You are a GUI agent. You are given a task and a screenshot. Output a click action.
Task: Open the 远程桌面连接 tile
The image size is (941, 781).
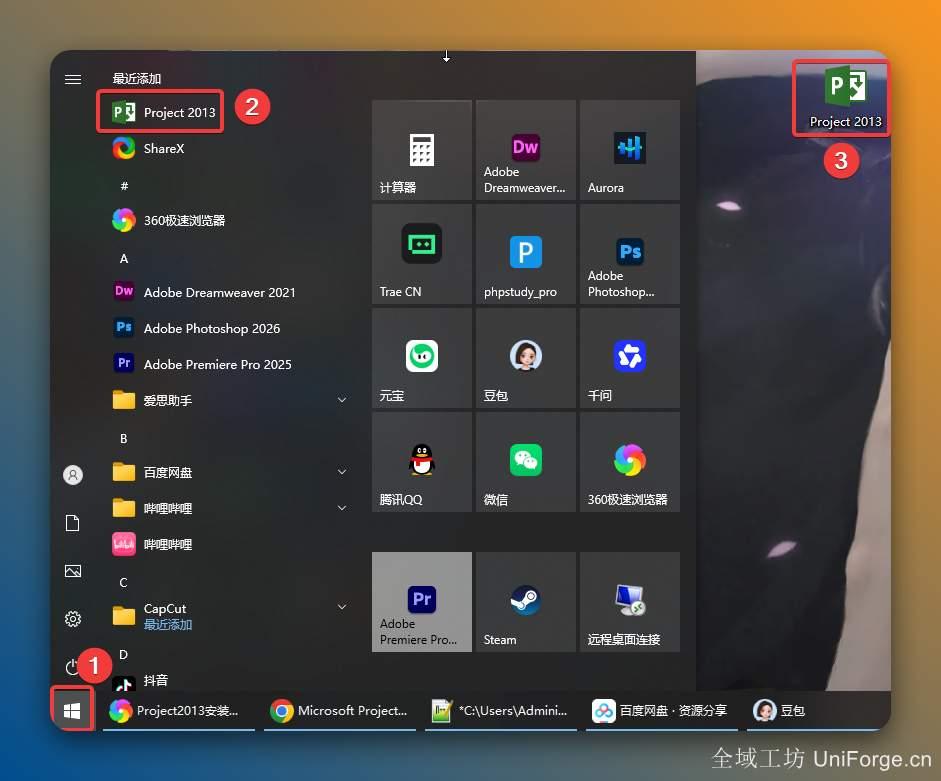coord(630,602)
